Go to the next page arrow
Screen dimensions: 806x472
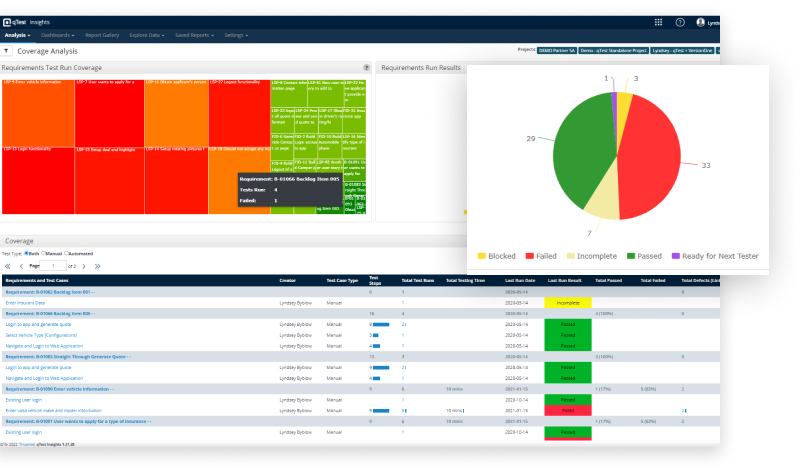pos(85,267)
